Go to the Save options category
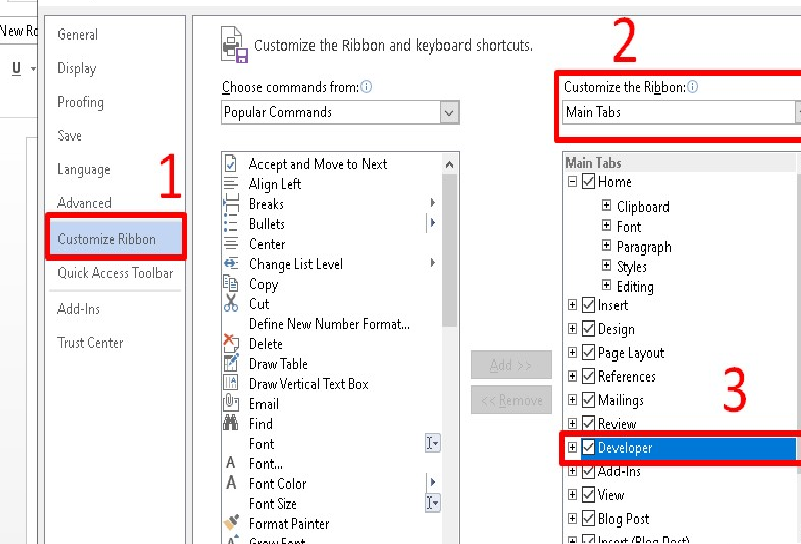This screenshot has height=544, width=801. coord(69,136)
